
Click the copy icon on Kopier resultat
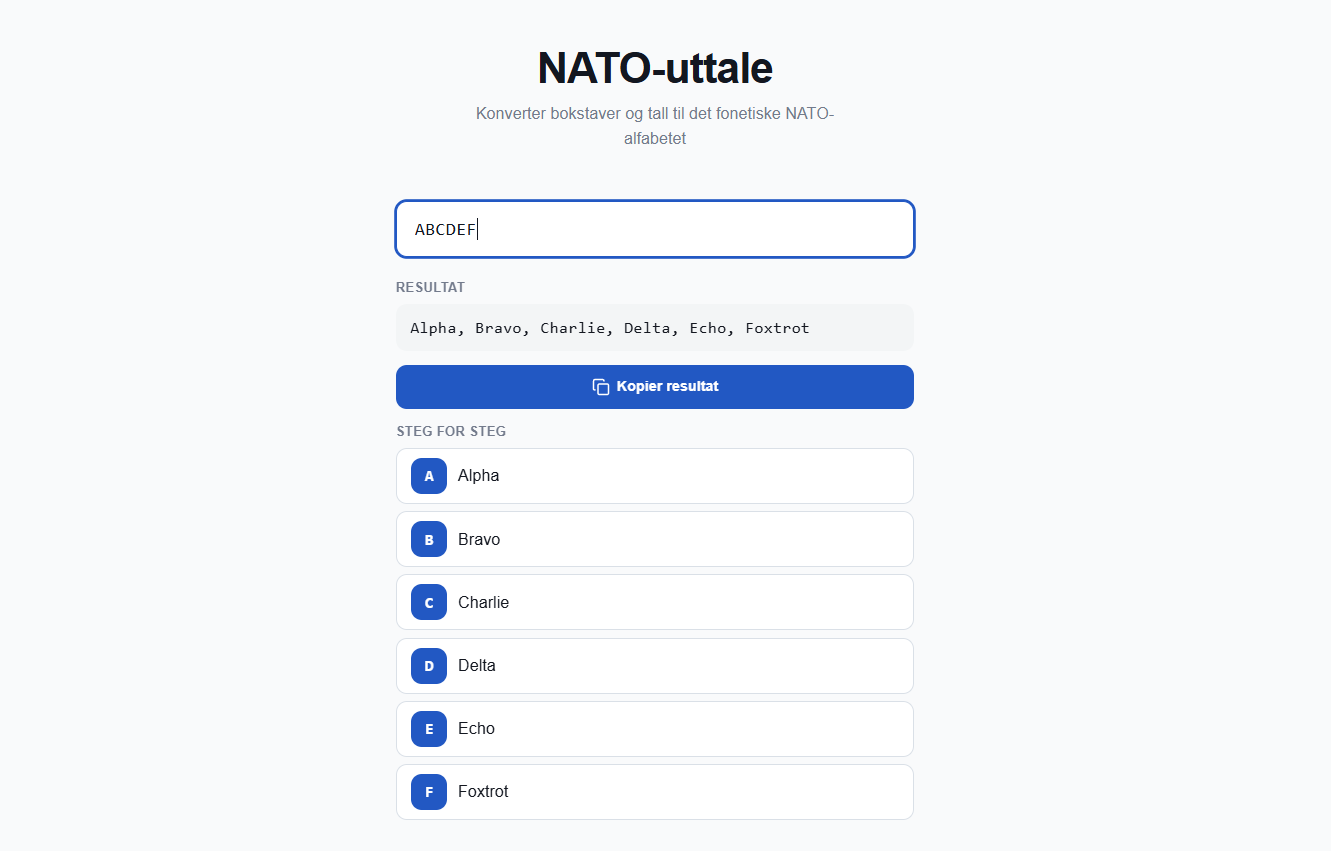[601, 387]
